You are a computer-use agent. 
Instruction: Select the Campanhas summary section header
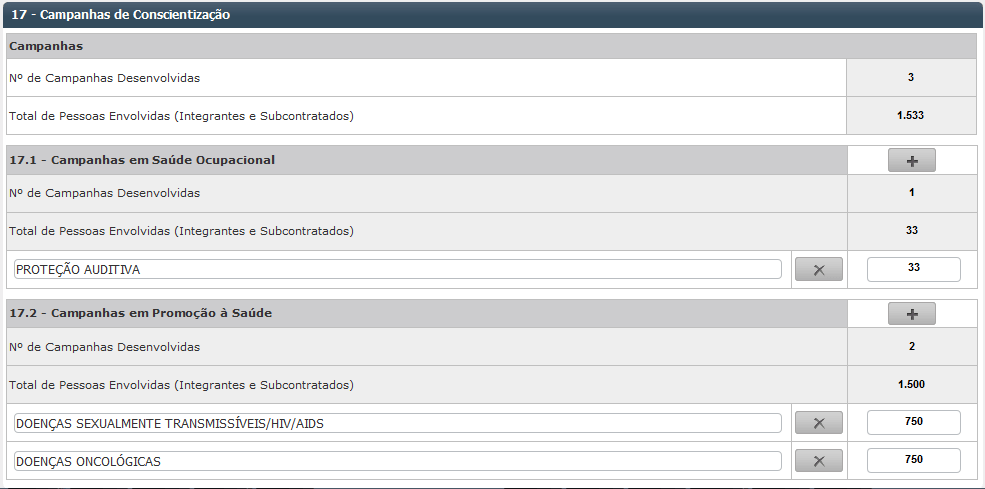click(x=46, y=46)
